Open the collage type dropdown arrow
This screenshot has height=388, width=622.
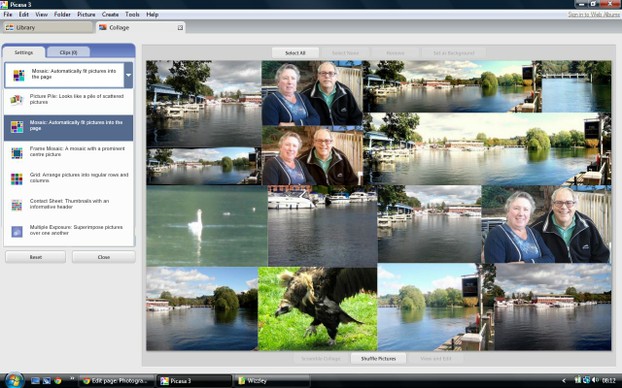pos(129,75)
